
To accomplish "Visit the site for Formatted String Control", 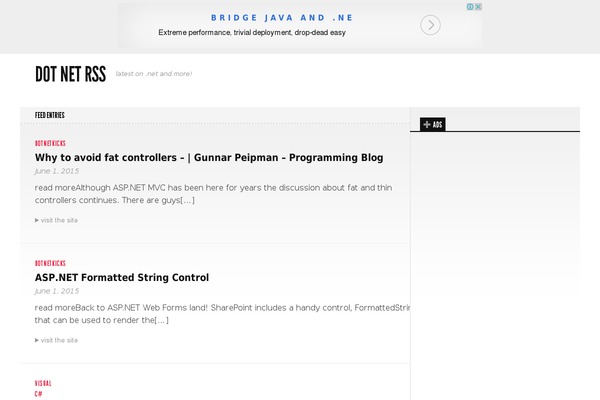I will coord(56,340).
